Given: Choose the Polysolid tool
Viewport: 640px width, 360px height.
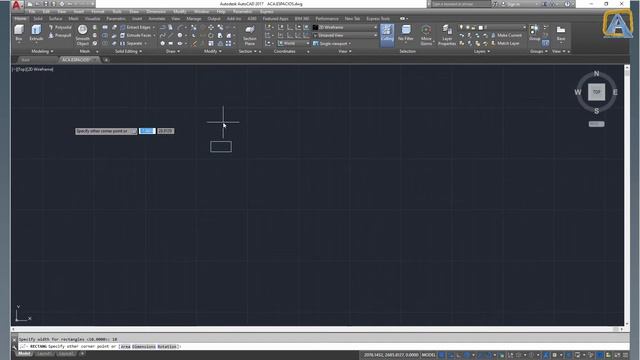Looking at the screenshot, I should point(60,27).
